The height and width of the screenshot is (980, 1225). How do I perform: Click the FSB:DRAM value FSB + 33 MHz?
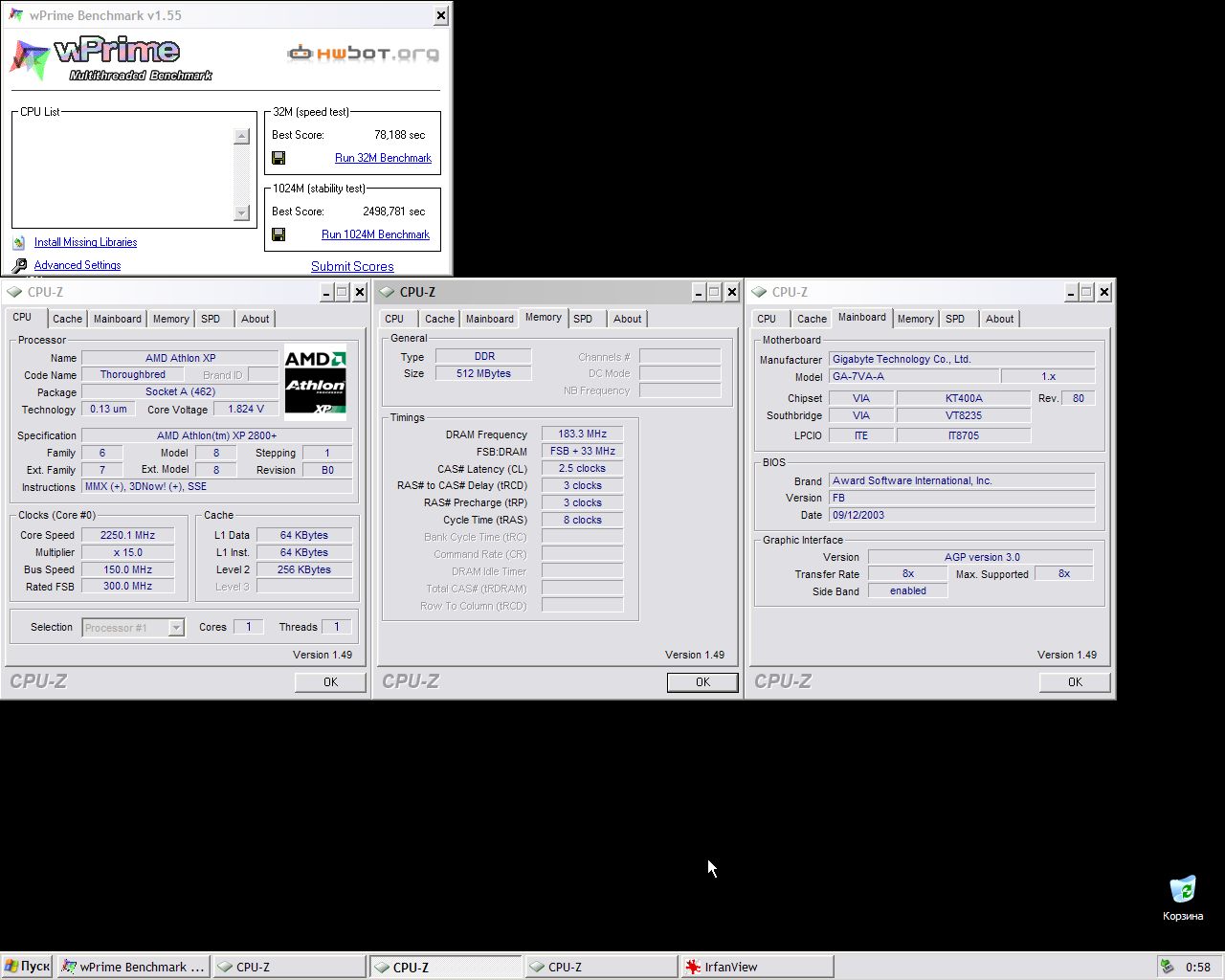coord(583,451)
